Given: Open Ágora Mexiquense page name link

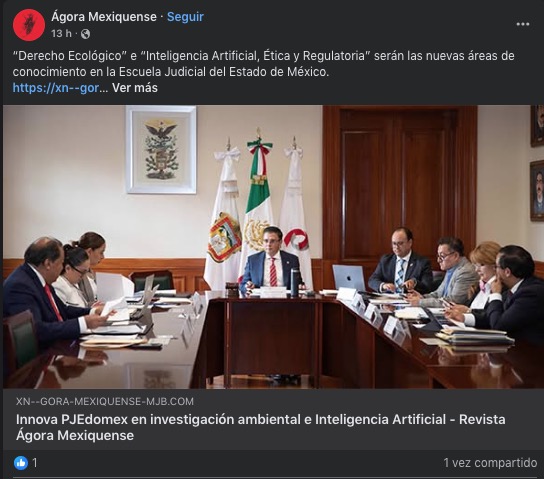Looking at the screenshot, I should tap(104, 17).
